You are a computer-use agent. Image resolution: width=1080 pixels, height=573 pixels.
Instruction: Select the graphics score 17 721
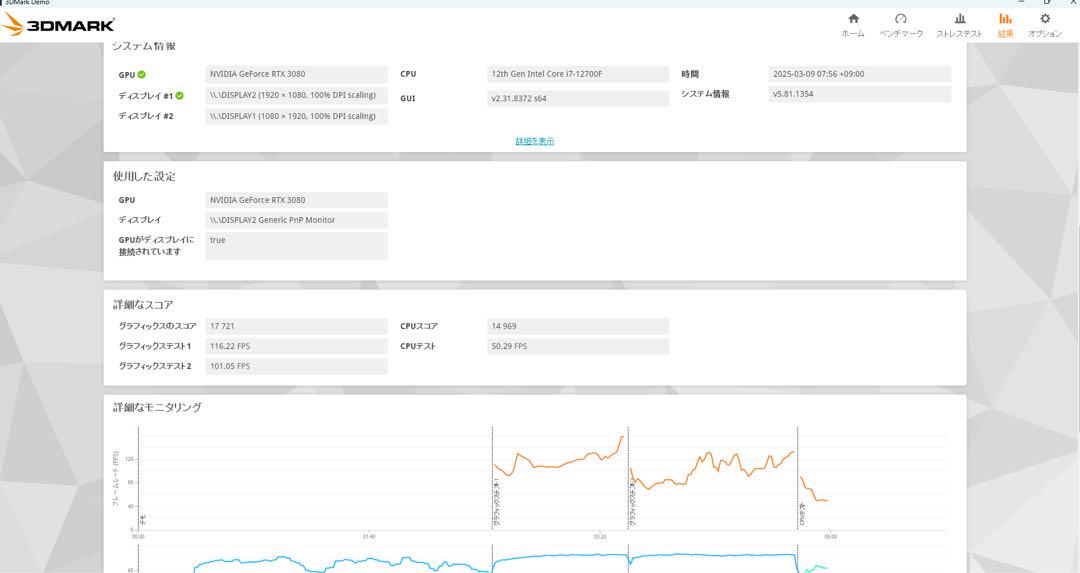click(297, 326)
